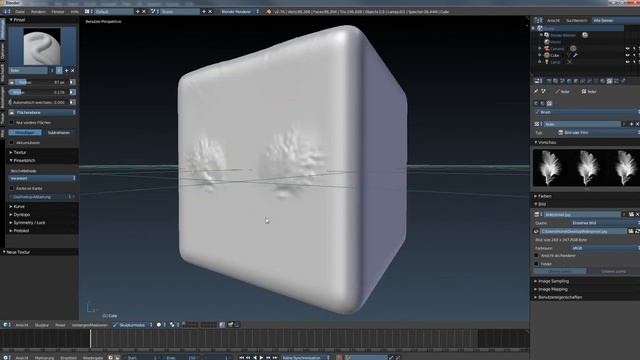
Task: Click the timeline editor type icon
Action: (6, 358)
